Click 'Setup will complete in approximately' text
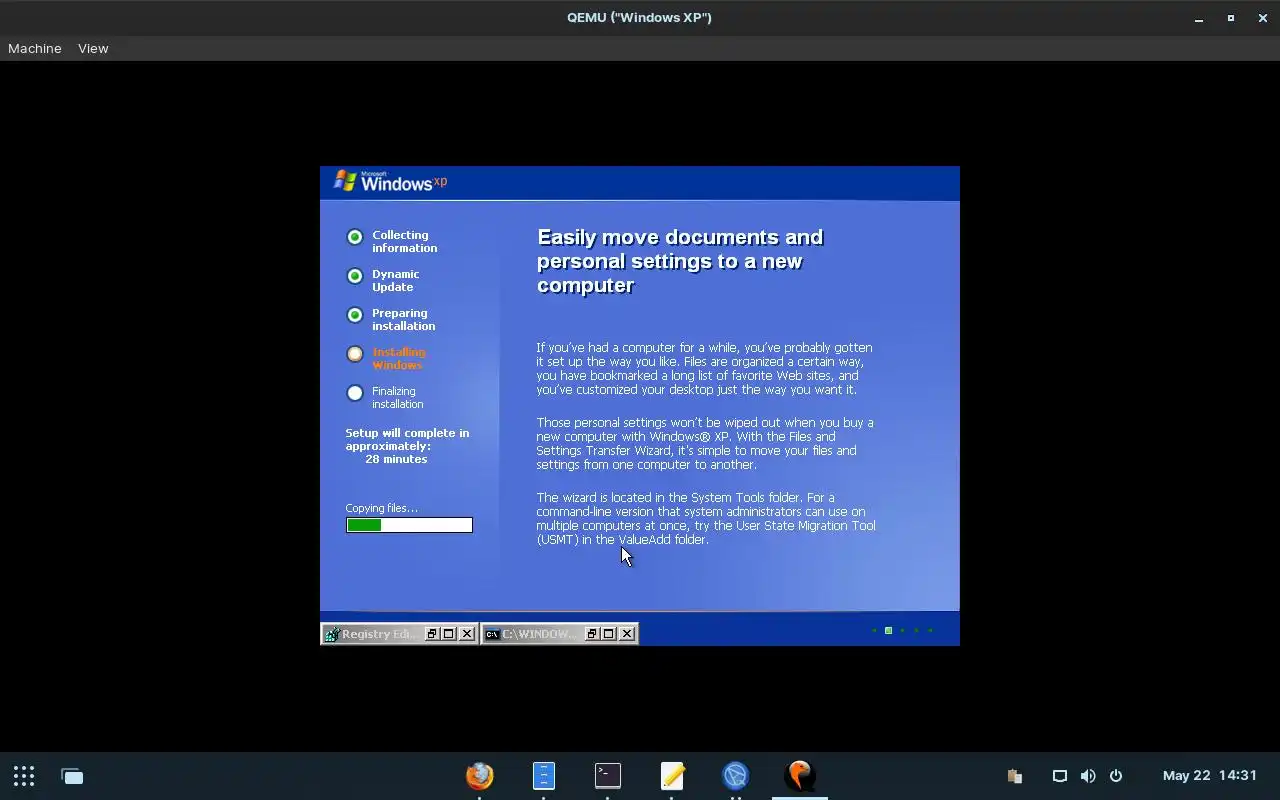The image size is (1280, 800). [407, 440]
